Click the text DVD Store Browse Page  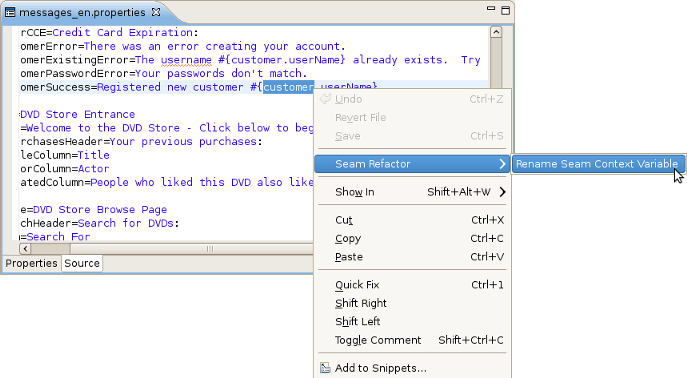100,210
